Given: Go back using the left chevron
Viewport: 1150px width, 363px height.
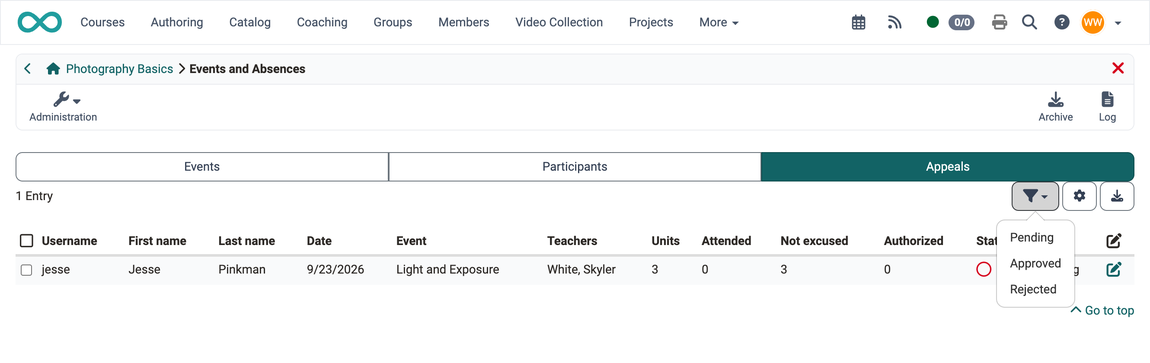Looking at the screenshot, I should (28, 69).
